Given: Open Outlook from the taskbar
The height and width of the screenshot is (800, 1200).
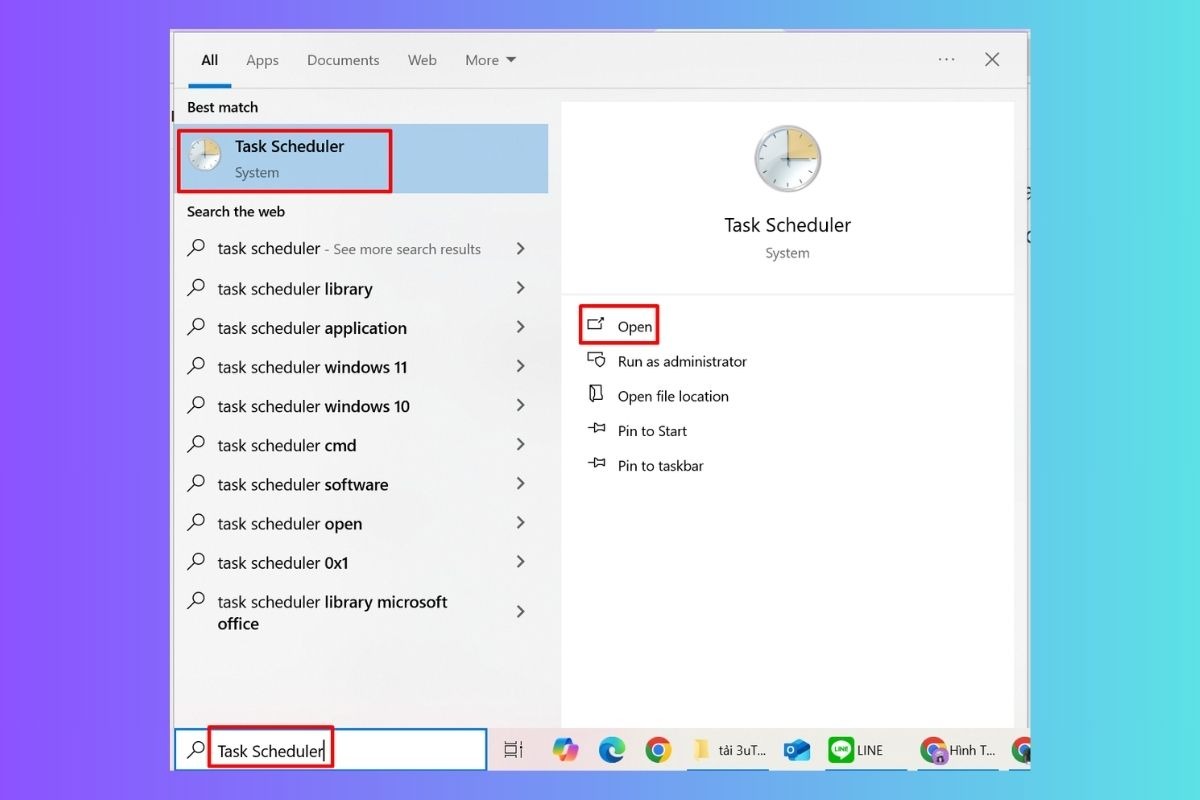Looking at the screenshot, I should [x=797, y=750].
